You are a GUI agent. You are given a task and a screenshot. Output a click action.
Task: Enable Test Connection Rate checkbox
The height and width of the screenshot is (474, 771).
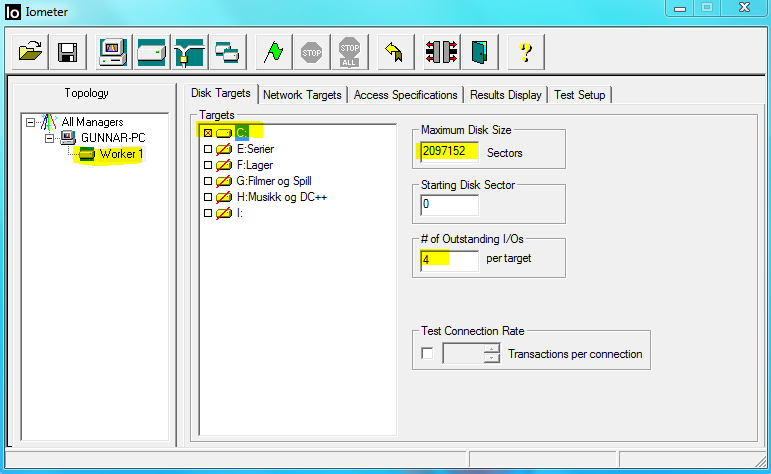click(x=427, y=354)
